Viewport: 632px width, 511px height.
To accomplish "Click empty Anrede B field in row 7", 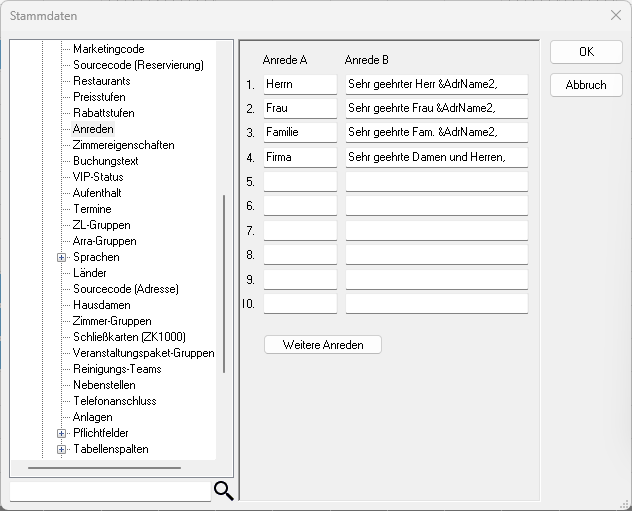I will 437,231.
